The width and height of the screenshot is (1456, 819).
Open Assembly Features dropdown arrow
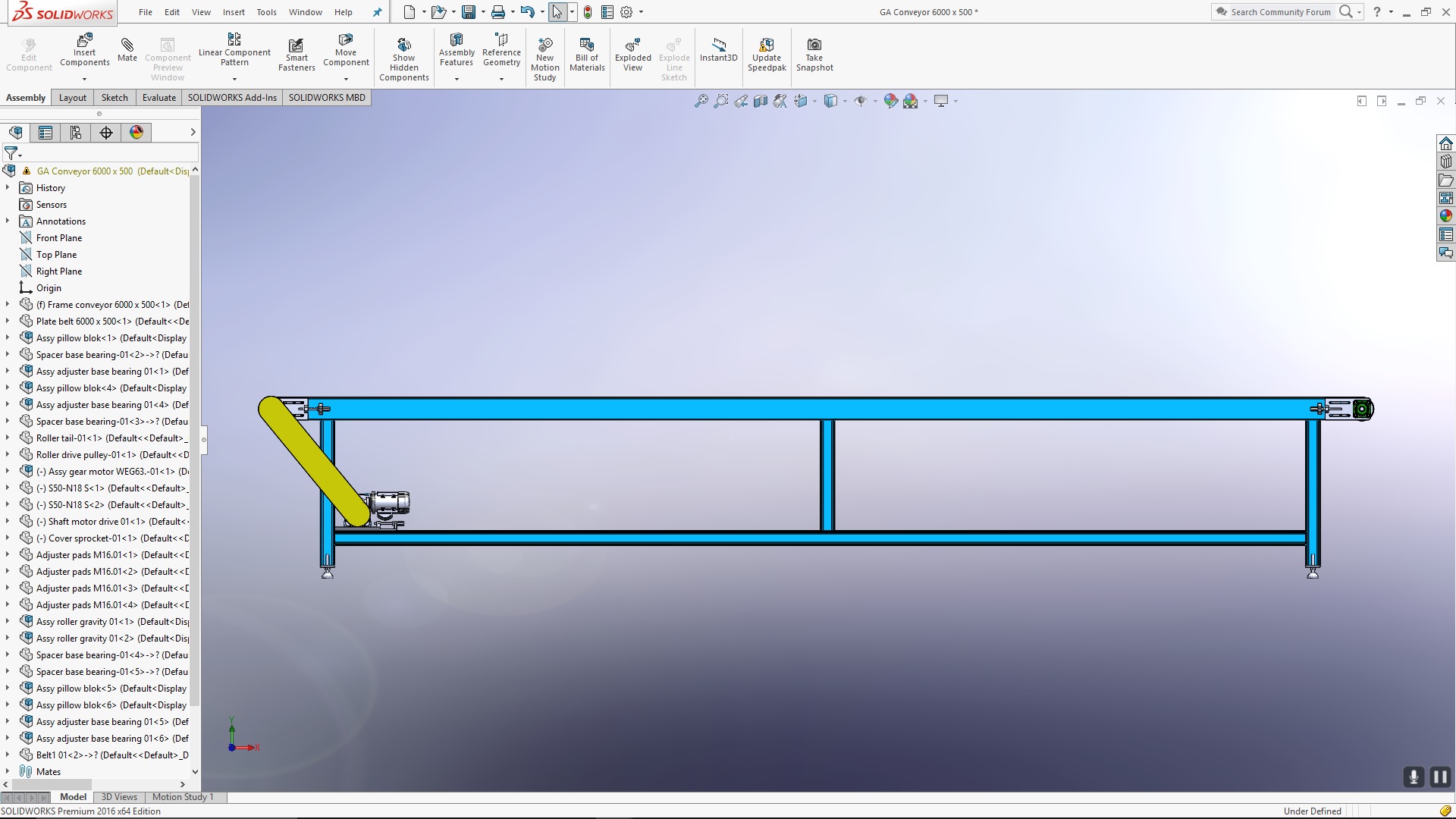tap(457, 79)
